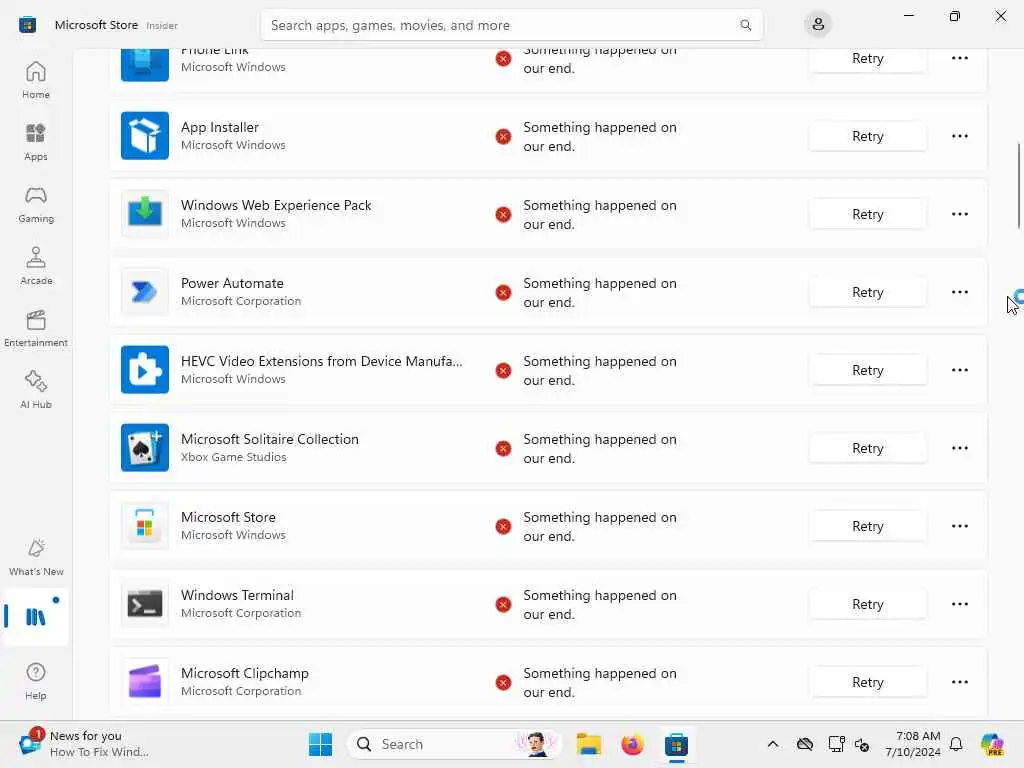Image resolution: width=1024 pixels, height=768 pixels.
Task: Open the clock and date flyout
Action: pyautogui.click(x=913, y=744)
